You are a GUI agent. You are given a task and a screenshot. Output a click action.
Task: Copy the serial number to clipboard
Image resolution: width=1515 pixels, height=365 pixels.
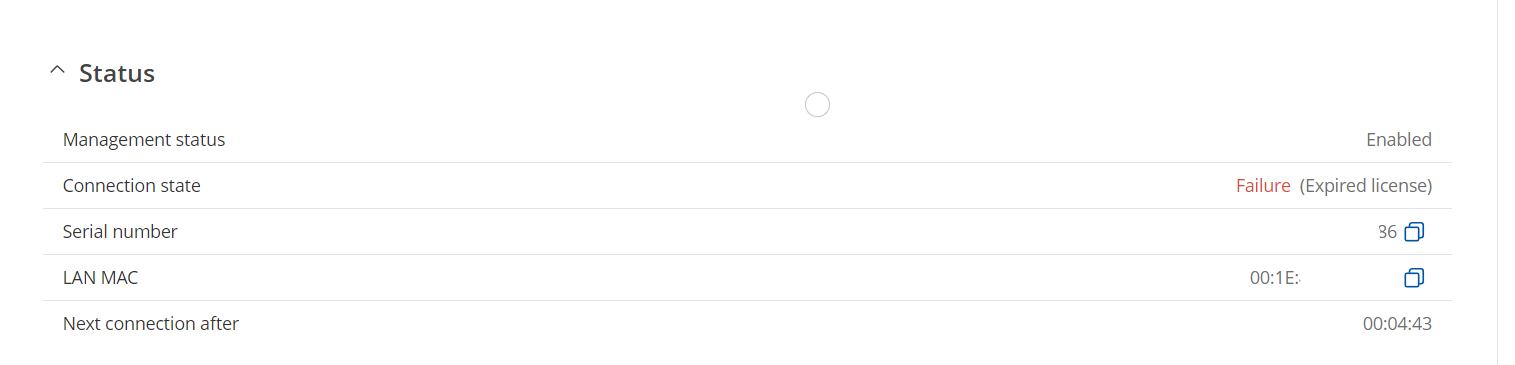[x=1414, y=232]
